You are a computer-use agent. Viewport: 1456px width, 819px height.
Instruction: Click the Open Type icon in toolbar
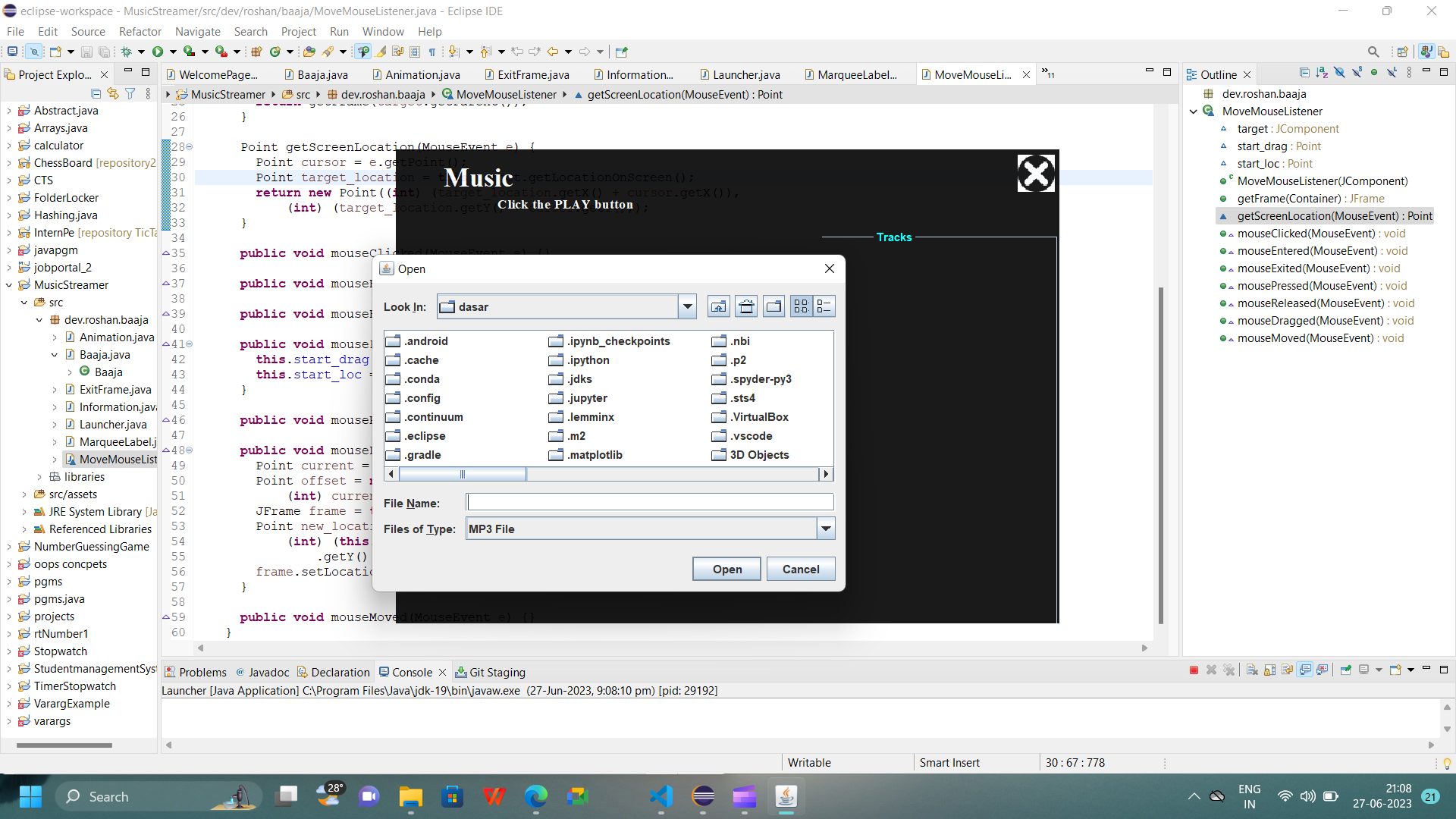tap(309, 52)
